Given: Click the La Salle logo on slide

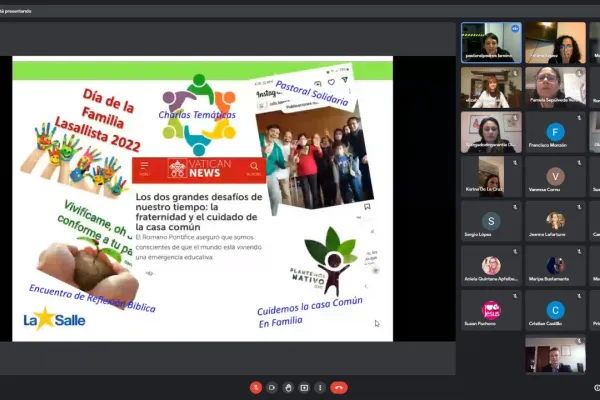Looking at the screenshot, I should point(54,319).
